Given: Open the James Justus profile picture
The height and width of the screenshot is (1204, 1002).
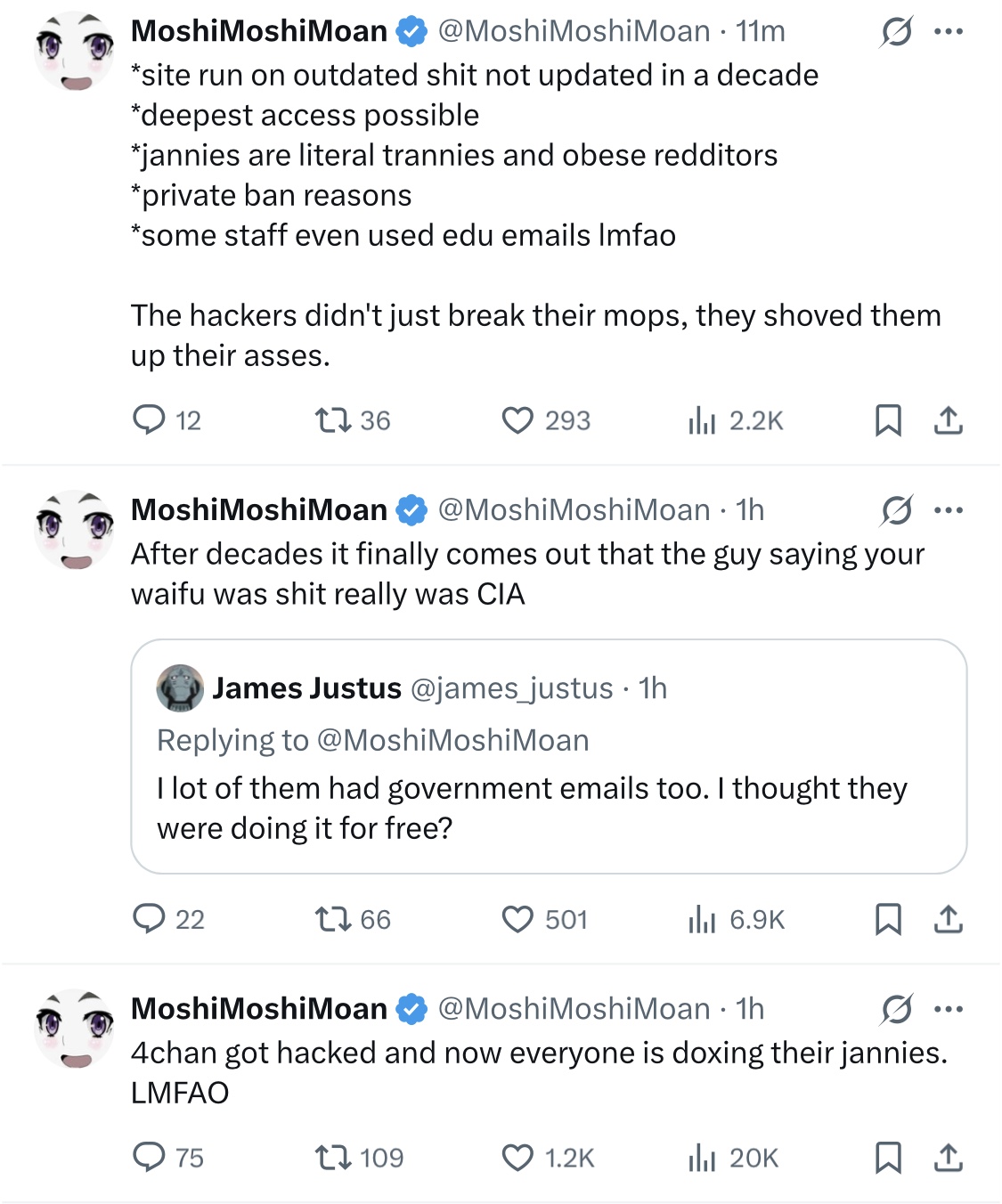Looking at the screenshot, I should point(180,688).
